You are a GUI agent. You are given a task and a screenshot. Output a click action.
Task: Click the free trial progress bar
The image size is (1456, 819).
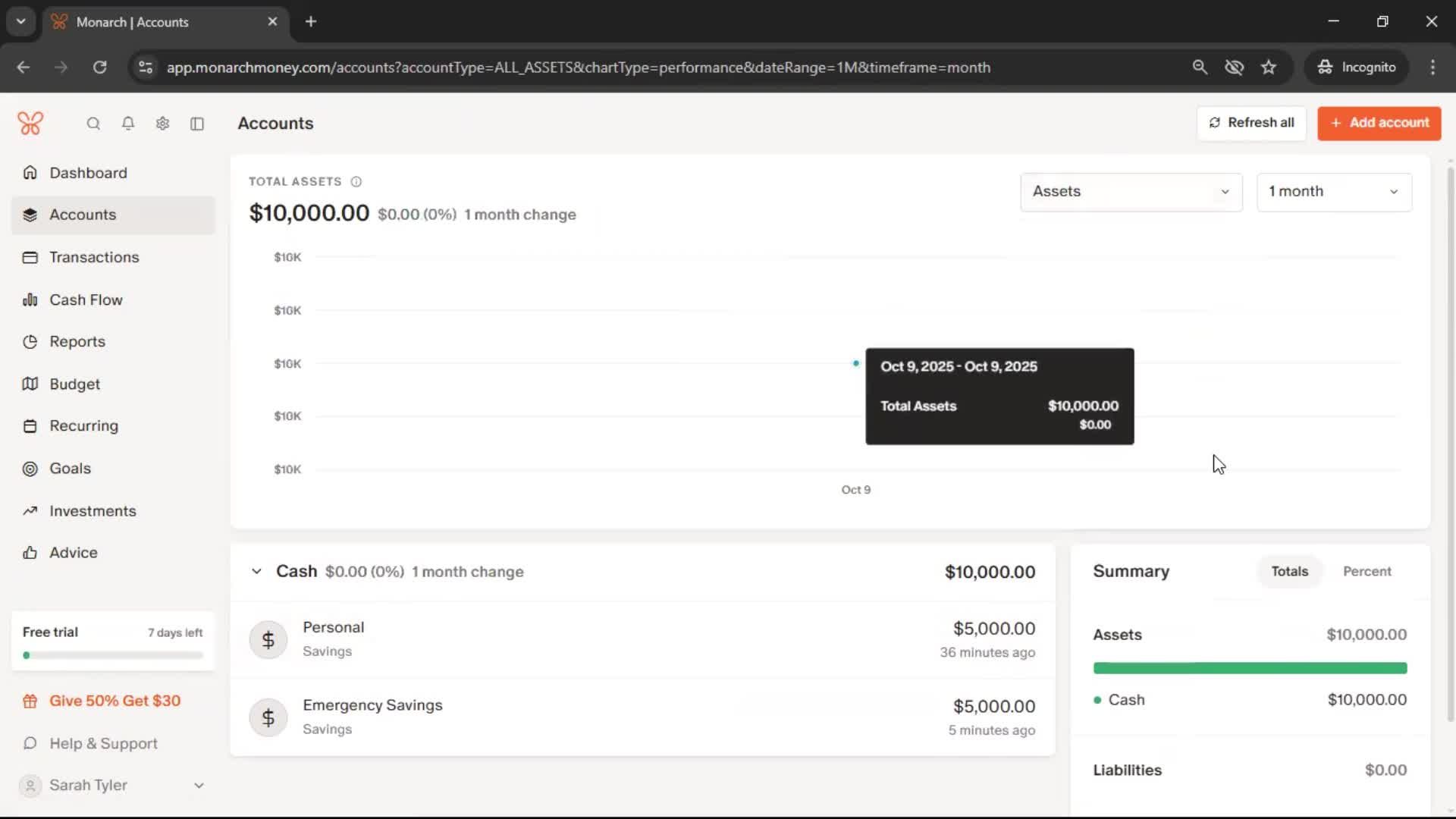coord(113,655)
